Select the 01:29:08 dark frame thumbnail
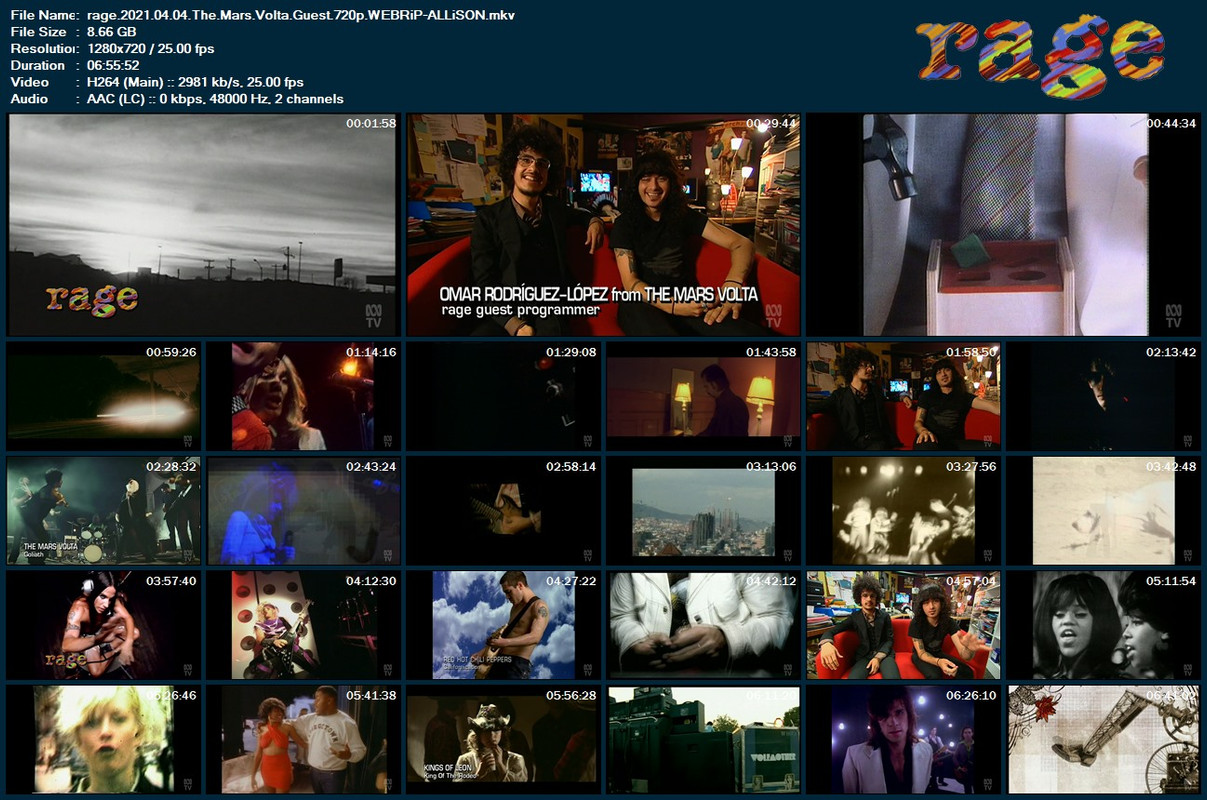The width and height of the screenshot is (1207, 800). point(503,396)
